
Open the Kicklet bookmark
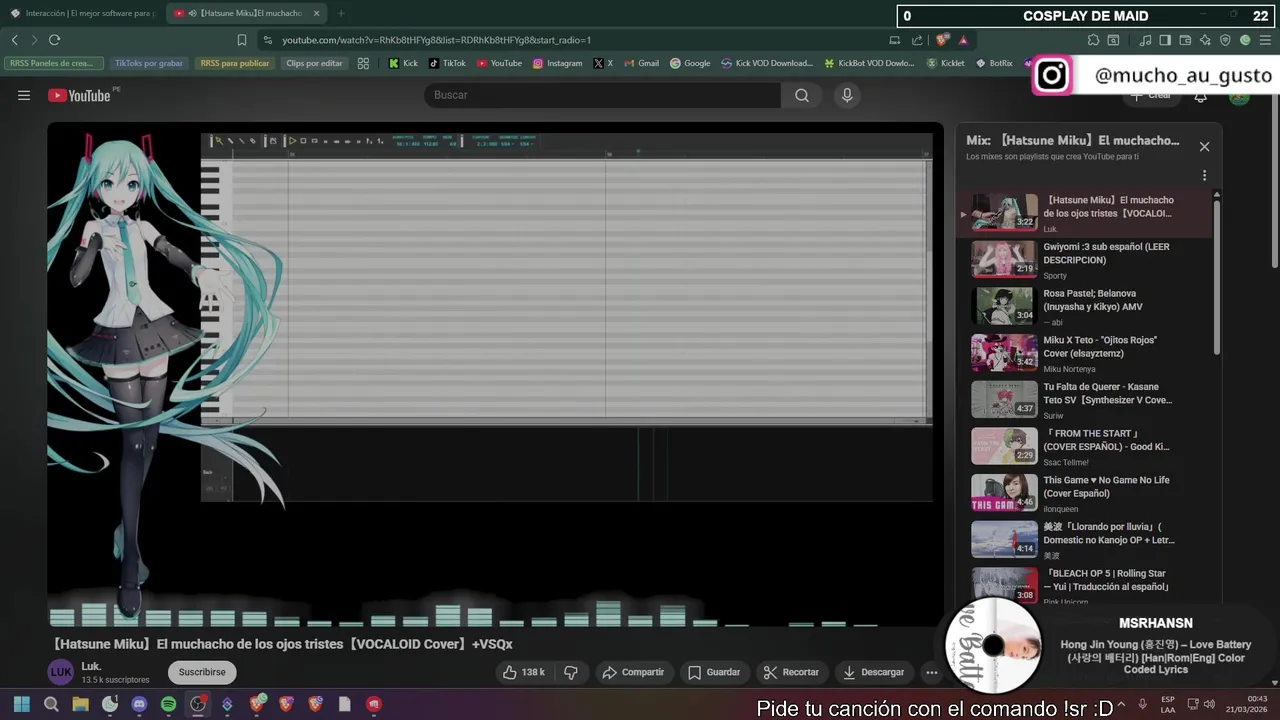coord(945,63)
